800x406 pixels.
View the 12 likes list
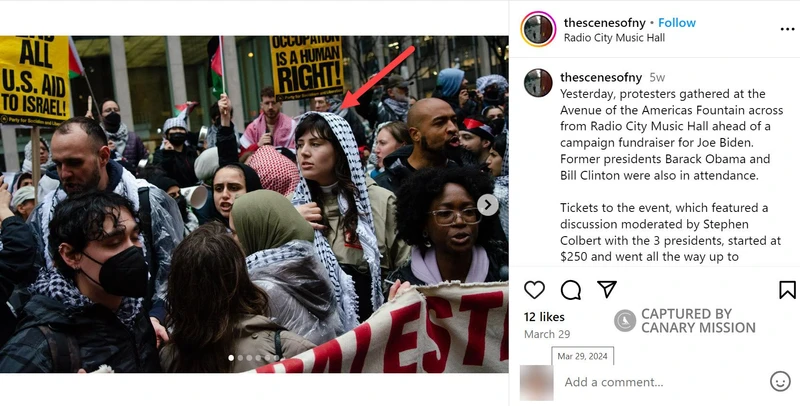[544, 317]
